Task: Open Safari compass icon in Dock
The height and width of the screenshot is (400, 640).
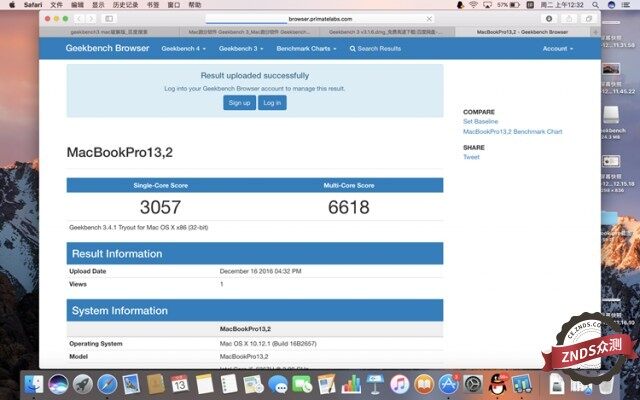Action: [107, 384]
